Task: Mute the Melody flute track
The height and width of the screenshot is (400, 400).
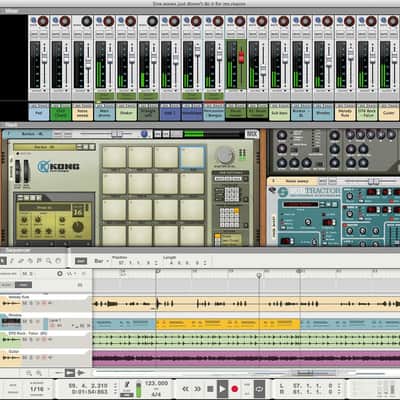Action: (x=25, y=303)
